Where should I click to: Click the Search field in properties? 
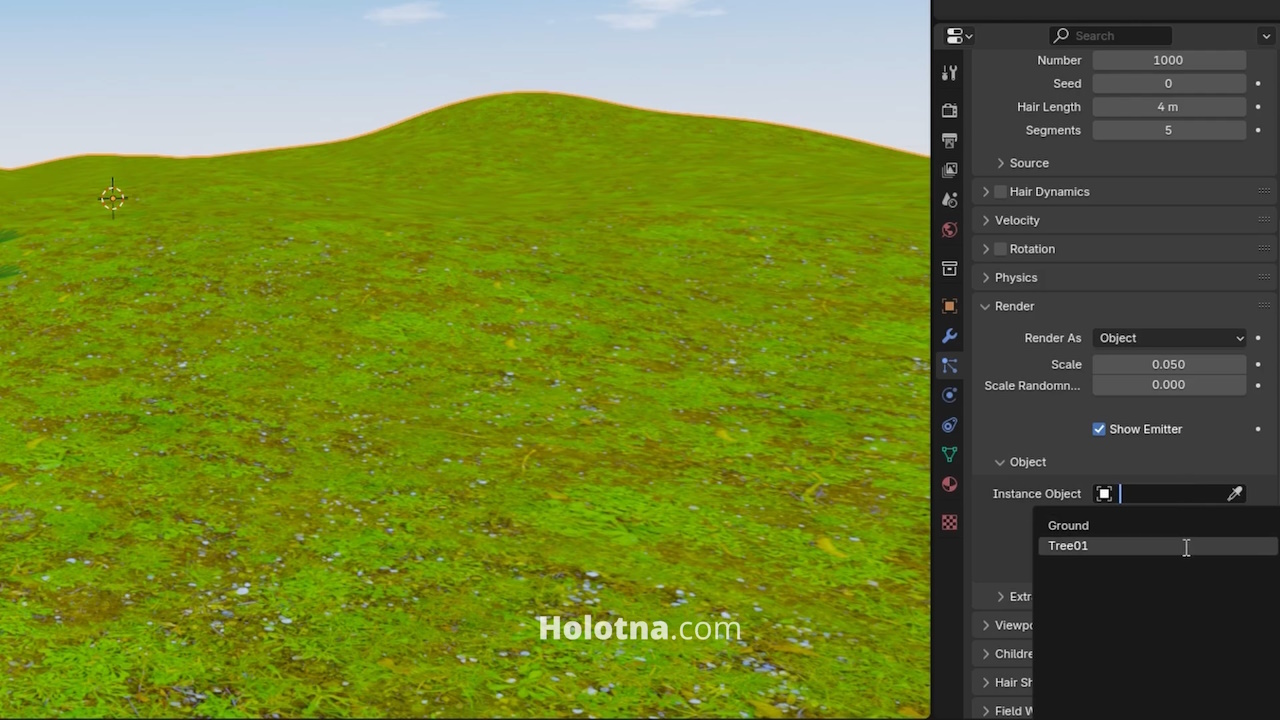(1110, 35)
